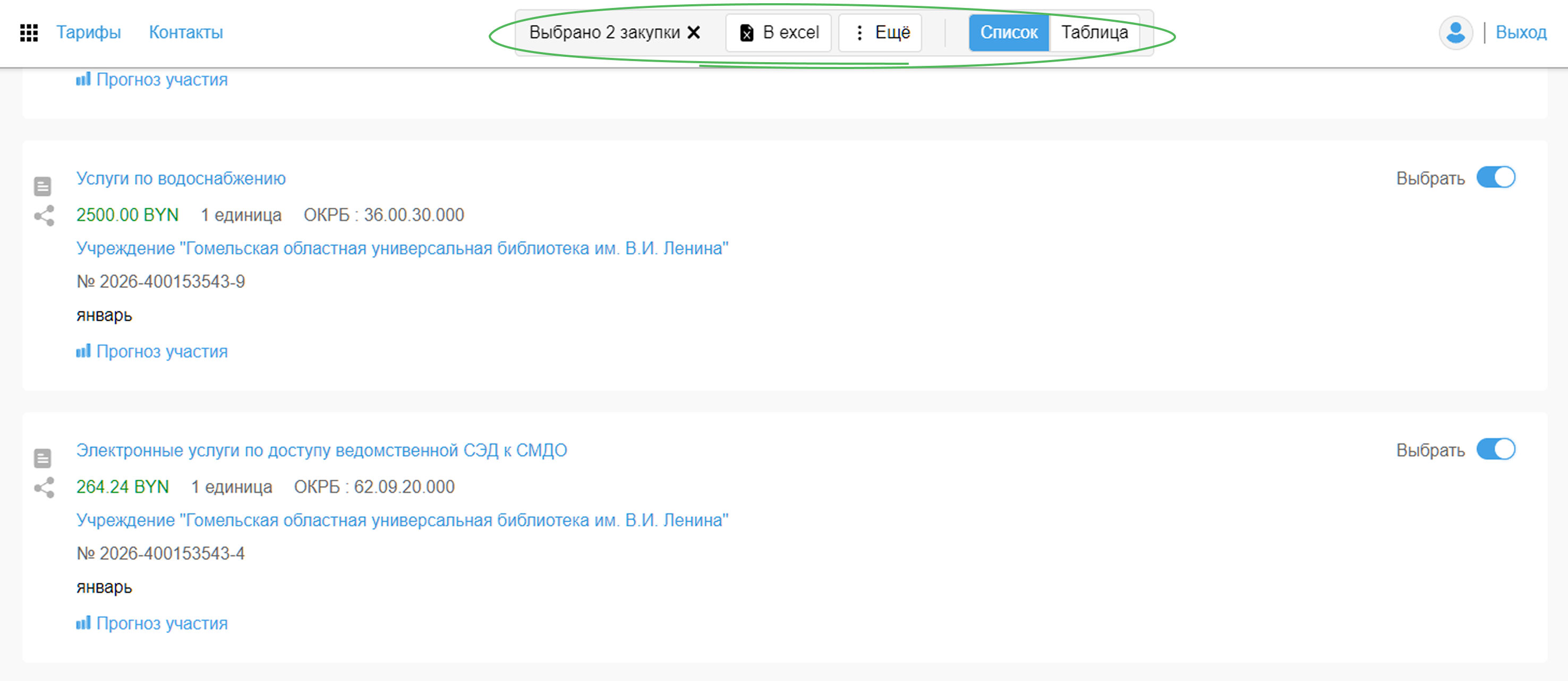Open the Контакты page
Viewport: 1568px width, 681px height.
click(x=186, y=33)
